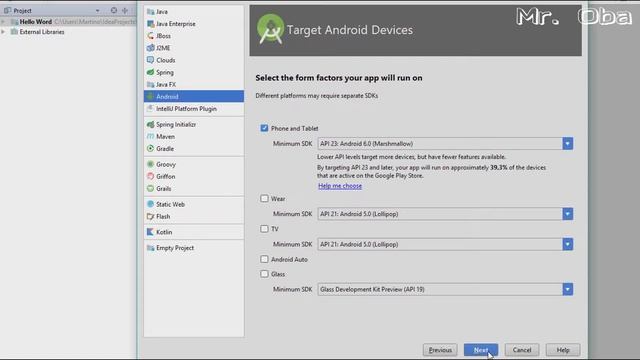
Task: Choose the Java FX icon
Action: click(150, 84)
